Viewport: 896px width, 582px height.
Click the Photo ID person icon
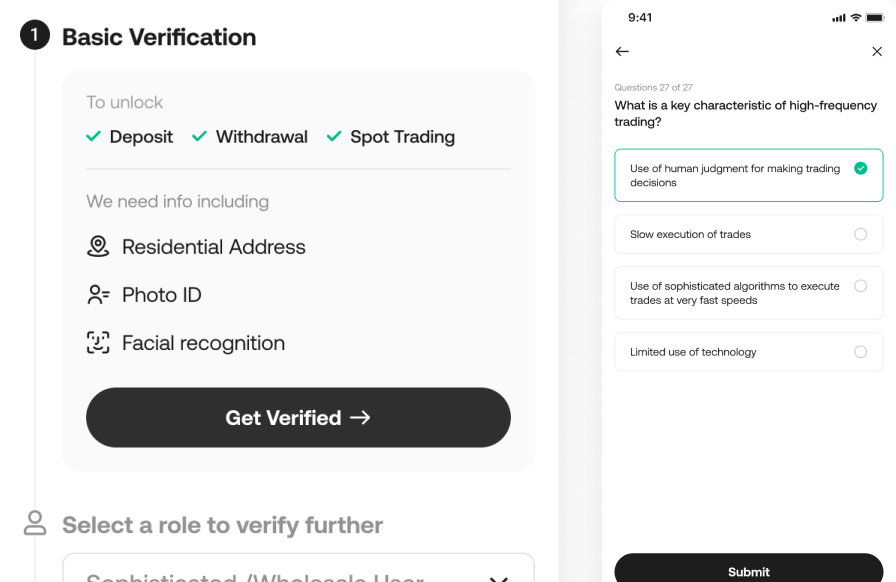pyautogui.click(x=98, y=295)
